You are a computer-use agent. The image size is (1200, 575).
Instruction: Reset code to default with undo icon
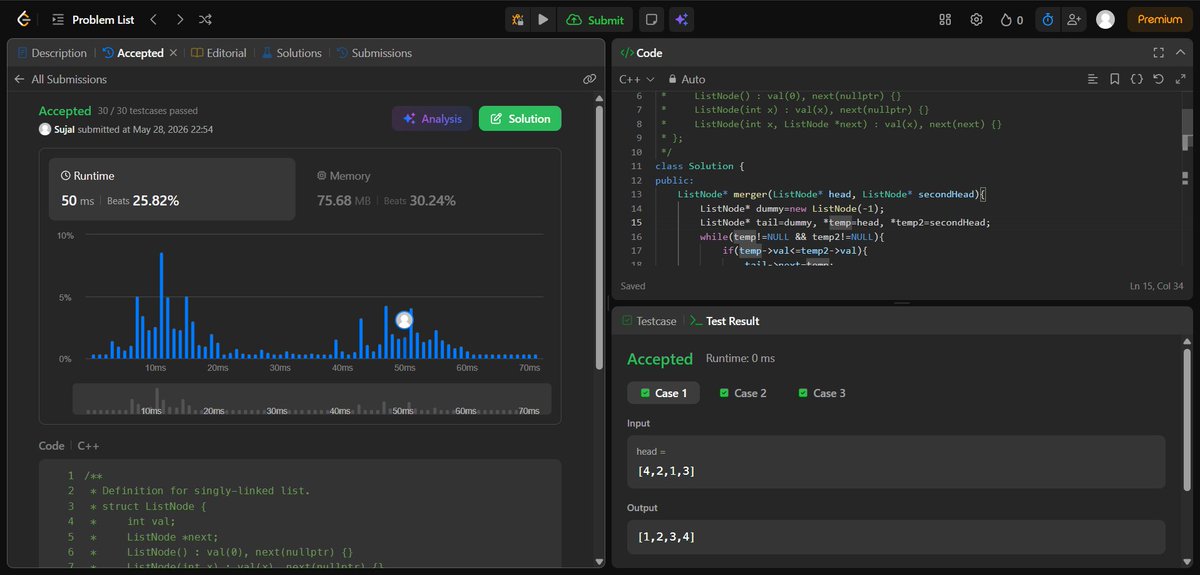[x=1158, y=79]
